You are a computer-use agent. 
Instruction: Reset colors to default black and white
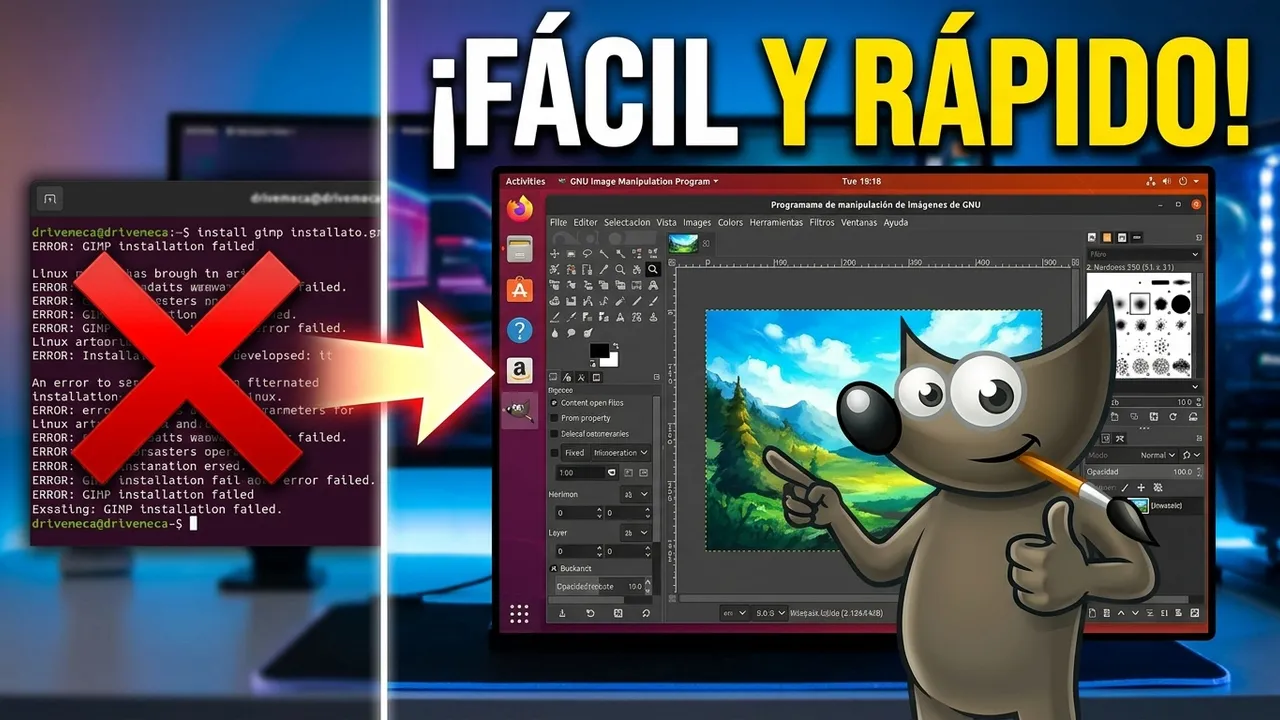click(x=593, y=363)
